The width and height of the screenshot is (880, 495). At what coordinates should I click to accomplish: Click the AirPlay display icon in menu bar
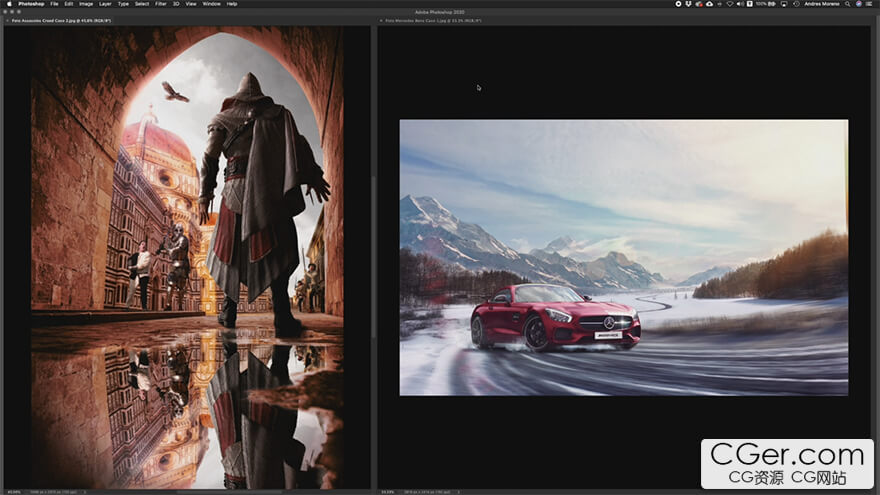point(784,4)
